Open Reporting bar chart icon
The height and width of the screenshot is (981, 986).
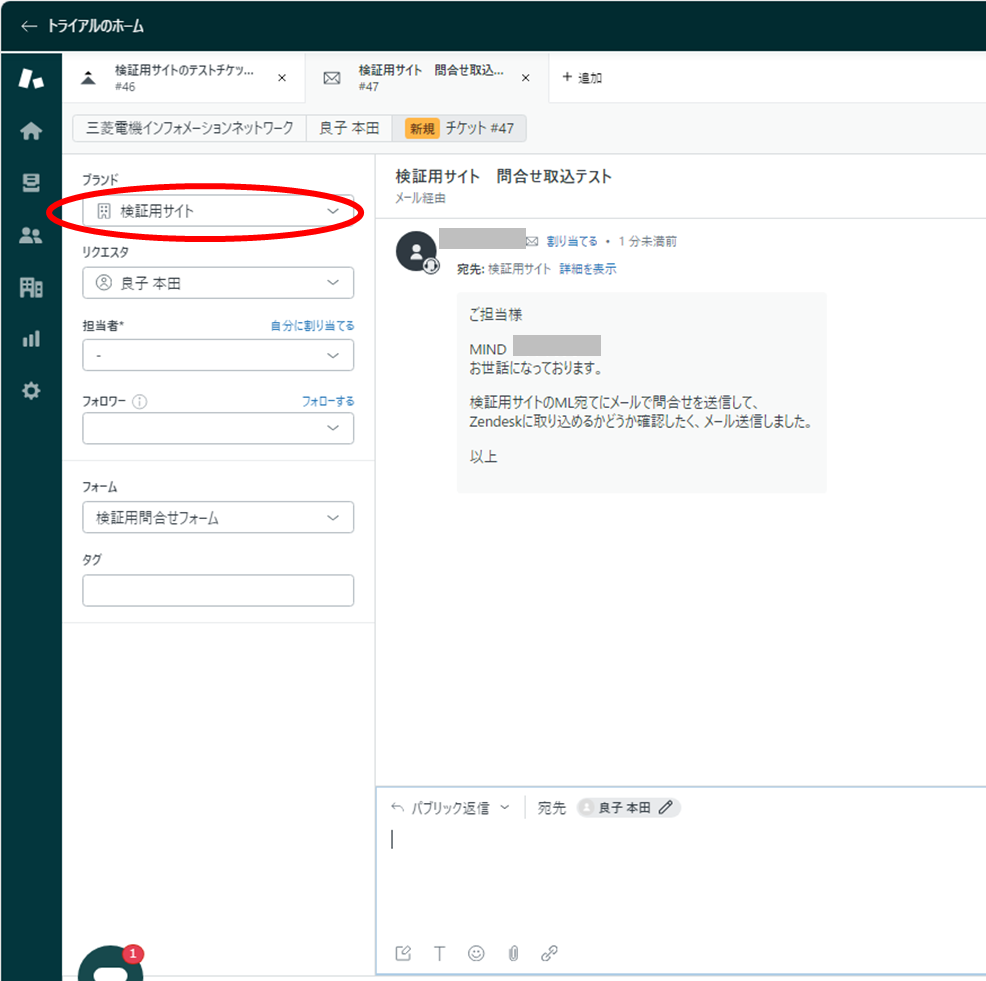click(31, 339)
